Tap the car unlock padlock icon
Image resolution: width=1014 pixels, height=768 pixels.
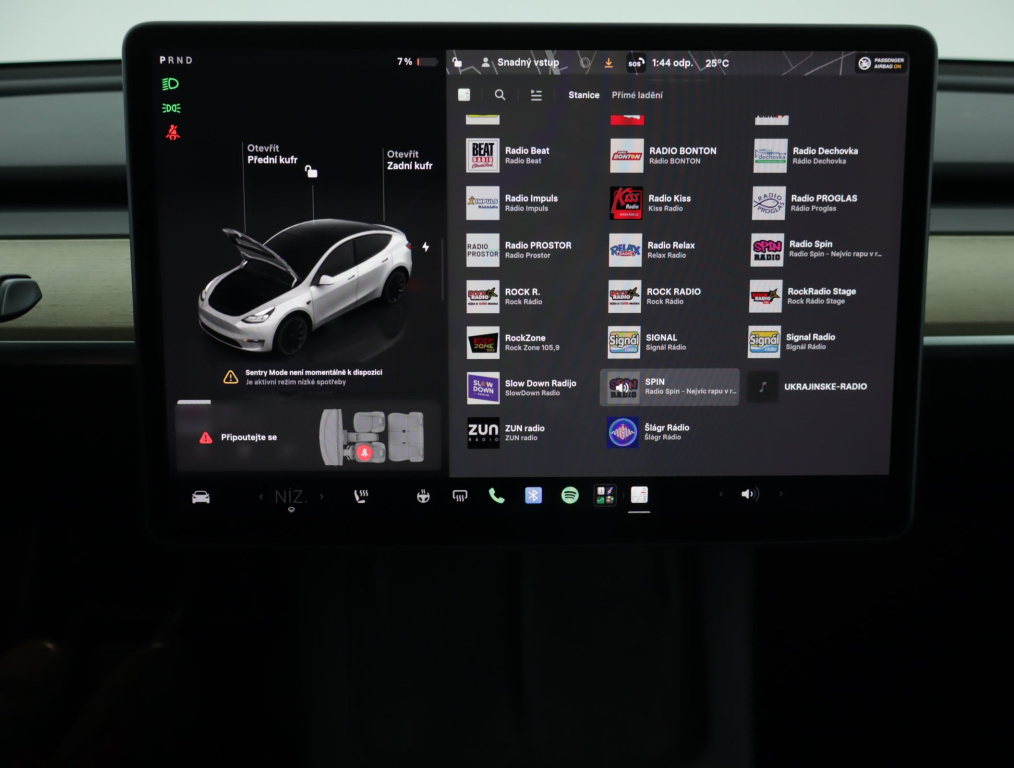(311, 171)
